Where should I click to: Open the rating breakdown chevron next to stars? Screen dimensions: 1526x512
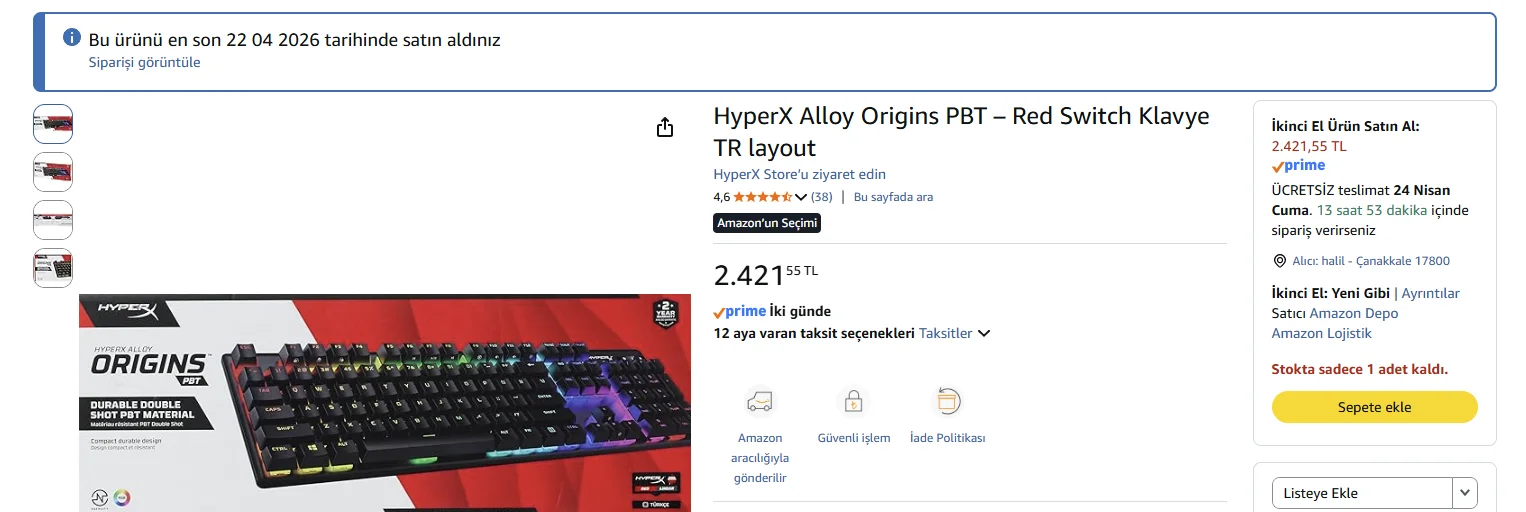[x=801, y=197]
